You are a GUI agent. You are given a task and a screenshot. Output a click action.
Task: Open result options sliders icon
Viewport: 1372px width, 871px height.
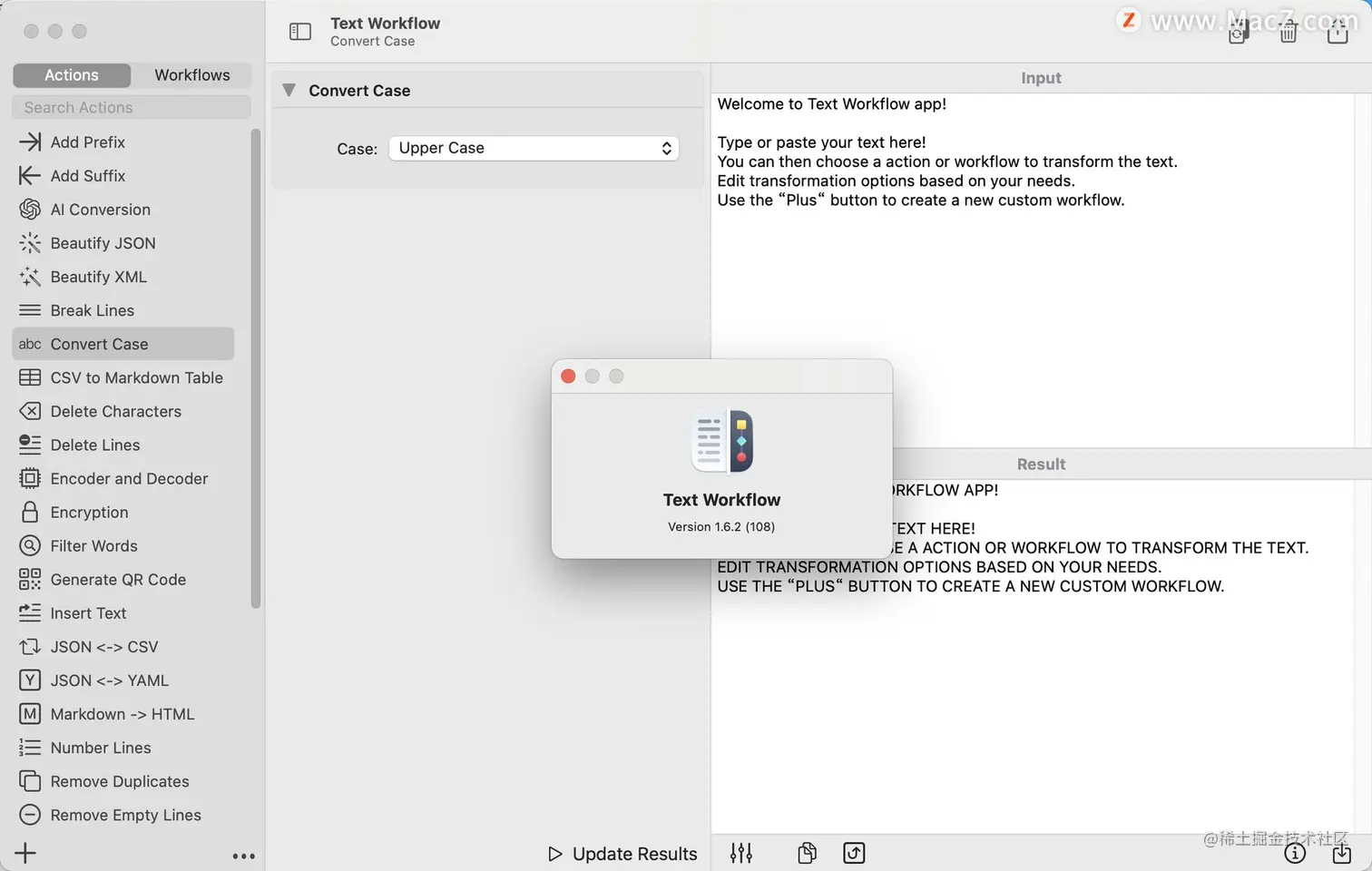(x=741, y=853)
